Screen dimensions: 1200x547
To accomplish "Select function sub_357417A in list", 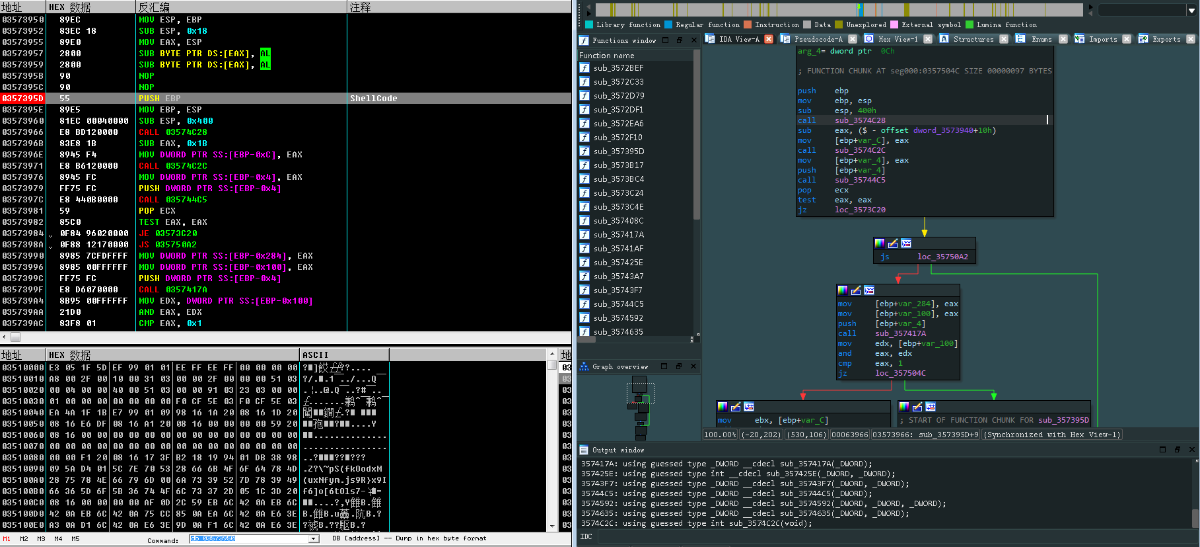I will pyautogui.click(x=637, y=234).
